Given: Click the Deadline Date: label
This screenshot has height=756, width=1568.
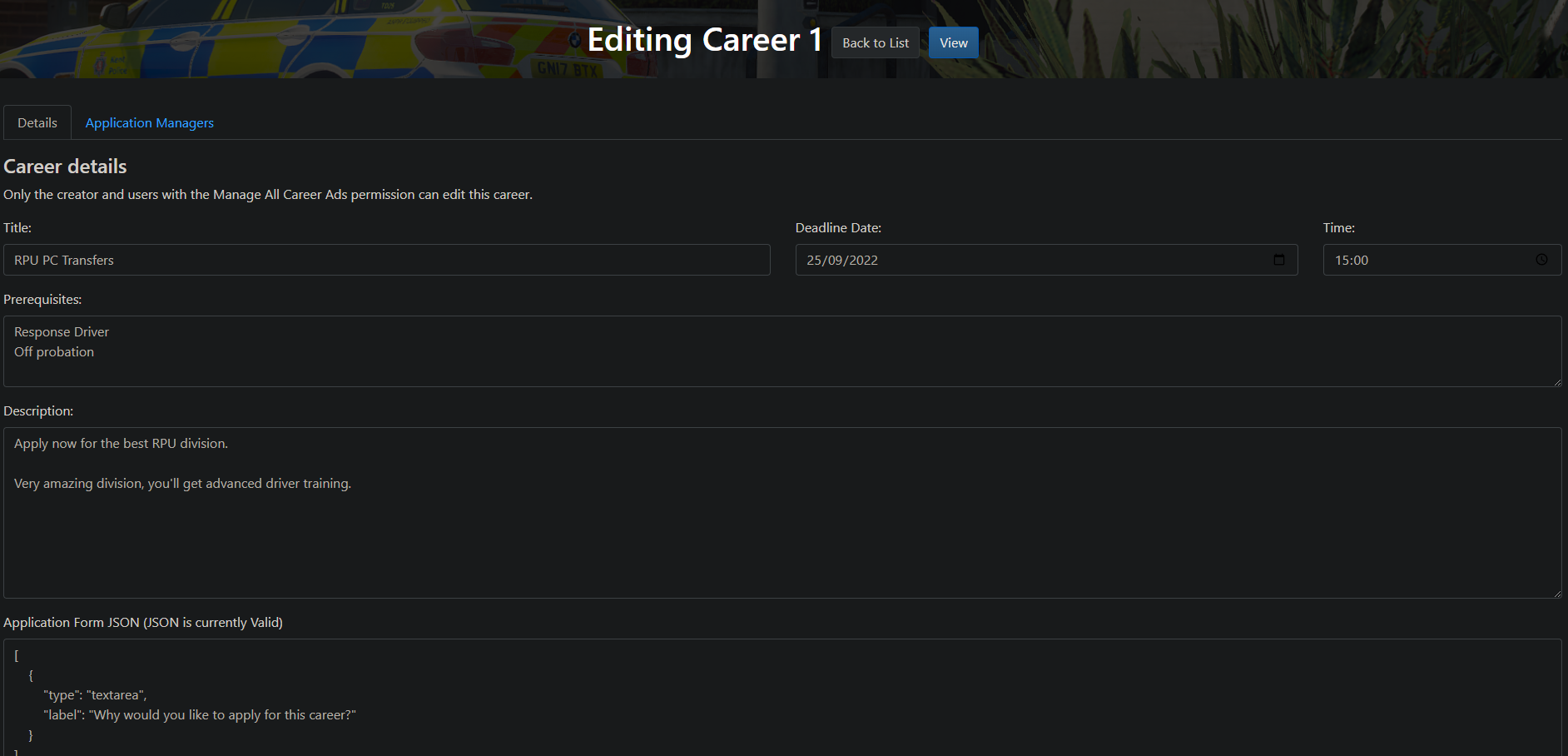Looking at the screenshot, I should (x=837, y=227).
